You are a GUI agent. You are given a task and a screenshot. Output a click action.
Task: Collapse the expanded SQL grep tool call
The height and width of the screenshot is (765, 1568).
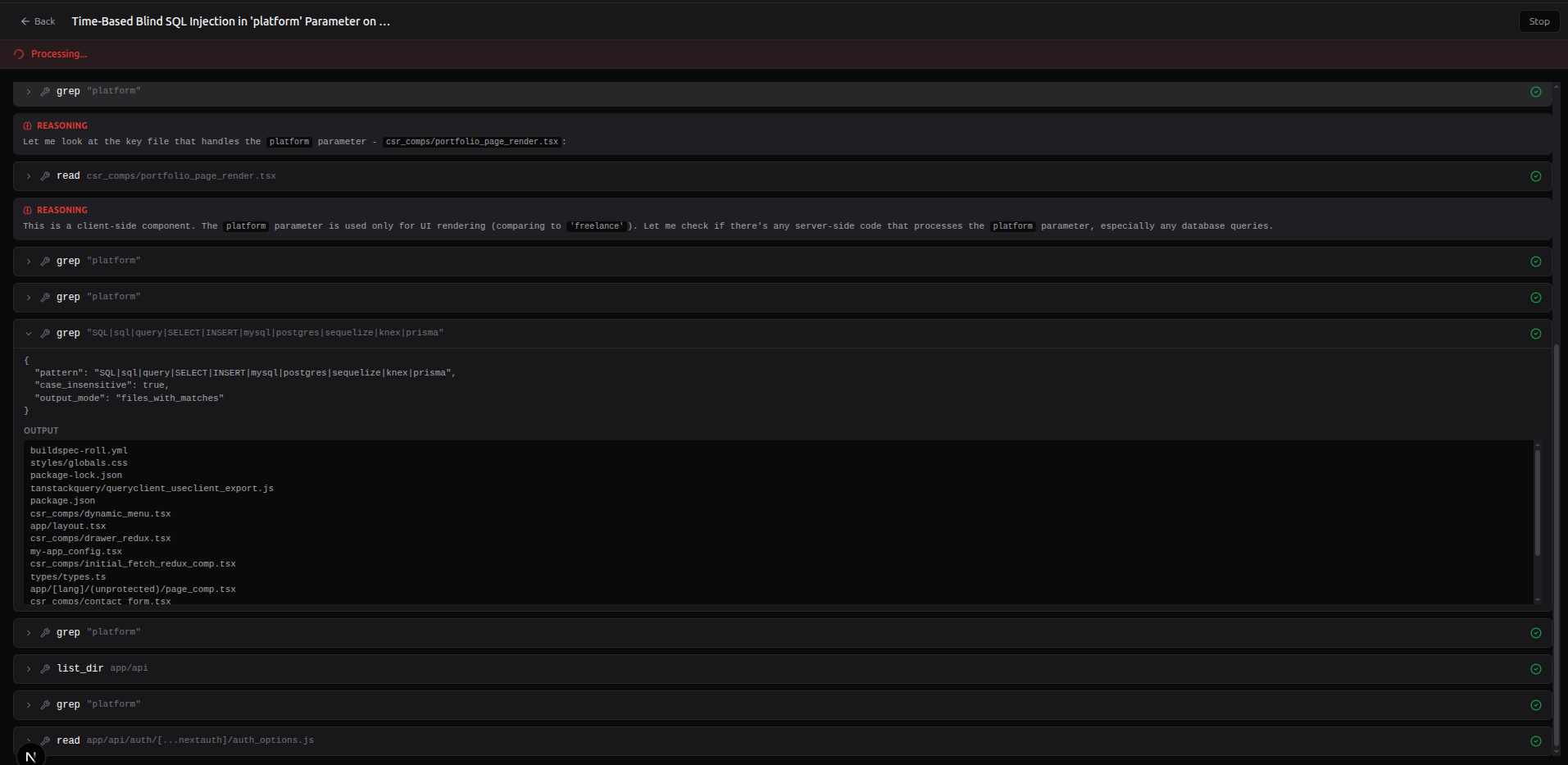click(x=29, y=333)
